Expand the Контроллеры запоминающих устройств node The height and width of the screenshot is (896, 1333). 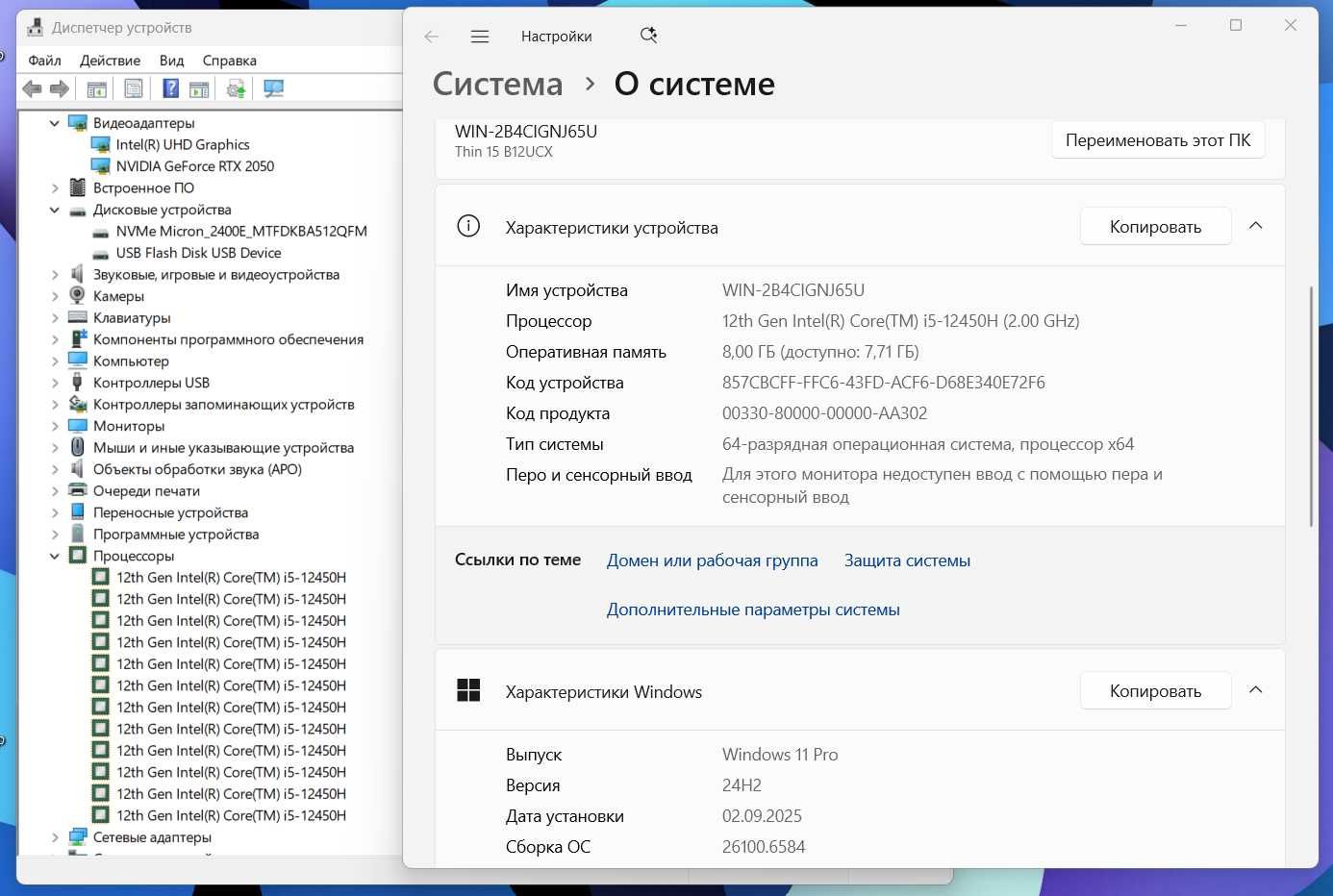[55, 405]
